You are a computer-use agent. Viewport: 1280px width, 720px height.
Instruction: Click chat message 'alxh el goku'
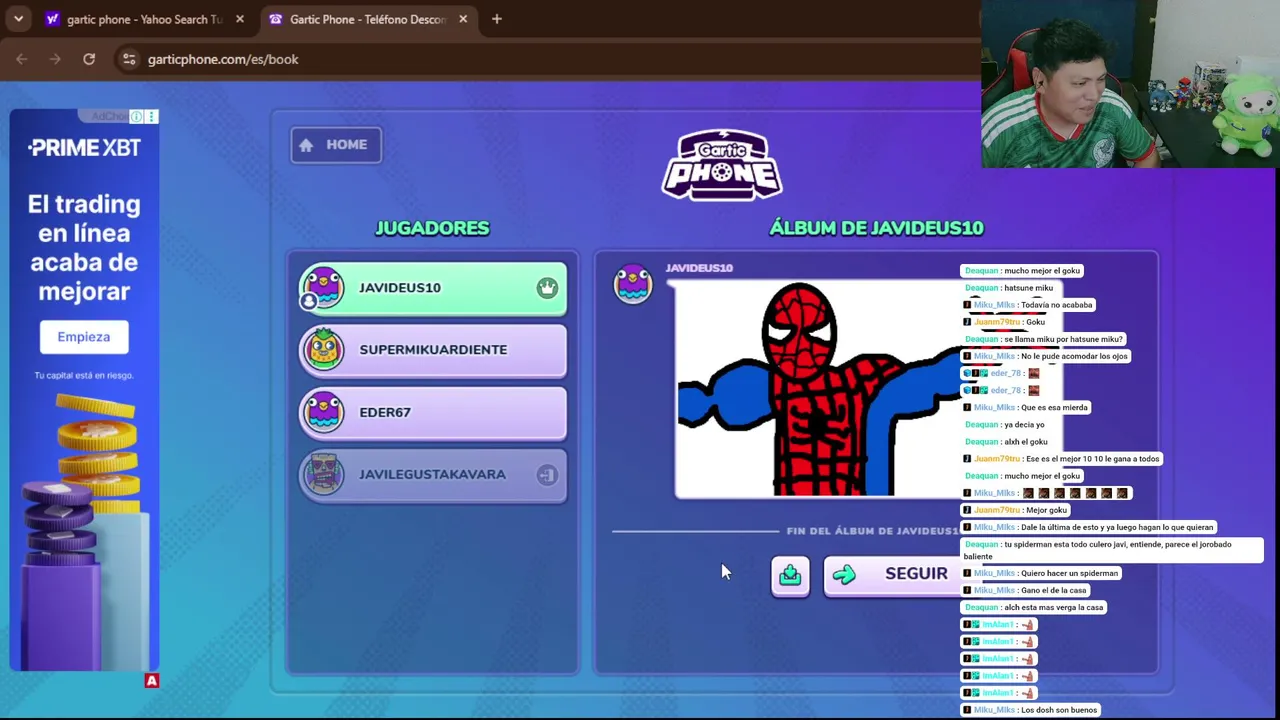[x=1026, y=442]
